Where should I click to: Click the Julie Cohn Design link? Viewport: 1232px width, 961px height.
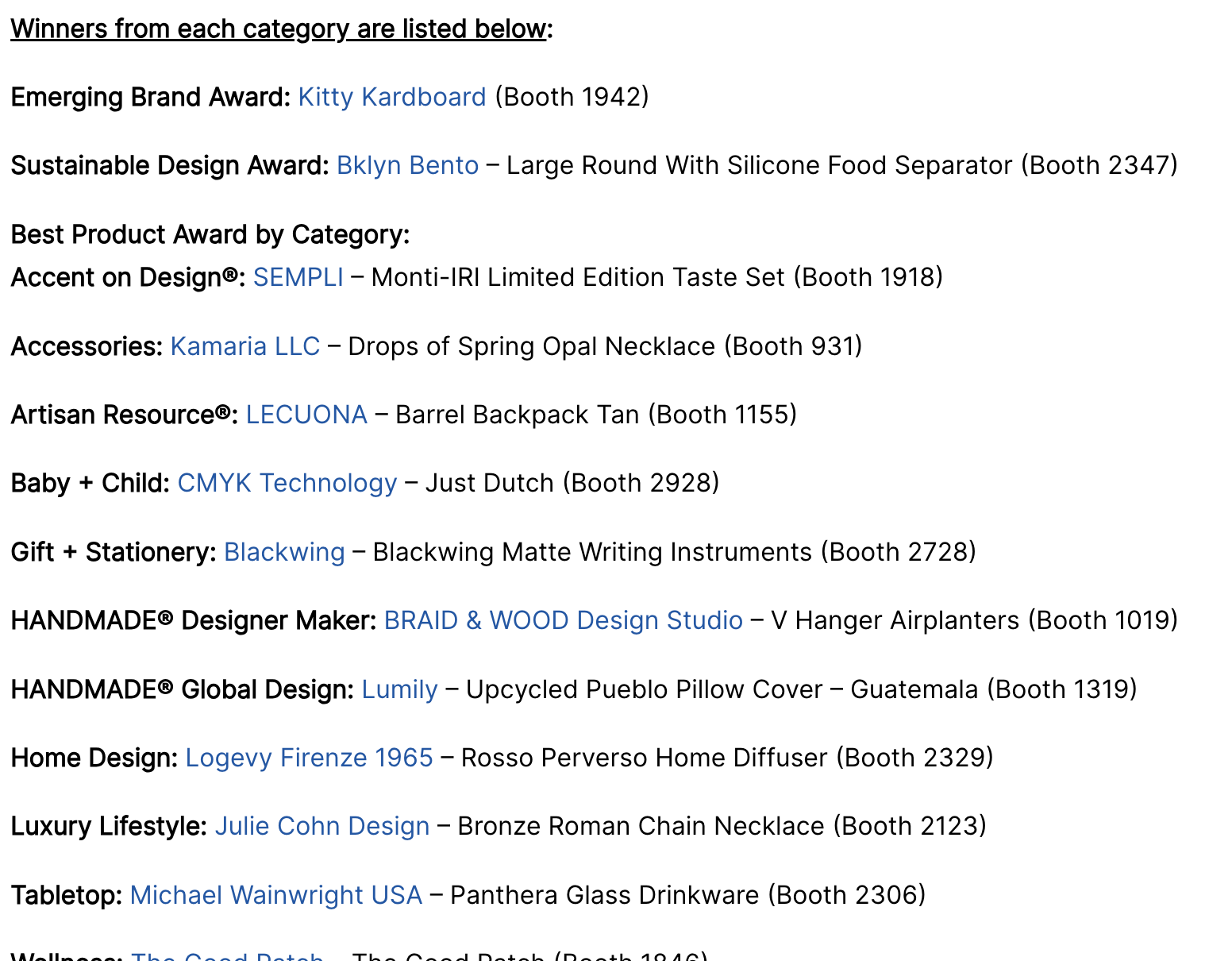pos(321,826)
